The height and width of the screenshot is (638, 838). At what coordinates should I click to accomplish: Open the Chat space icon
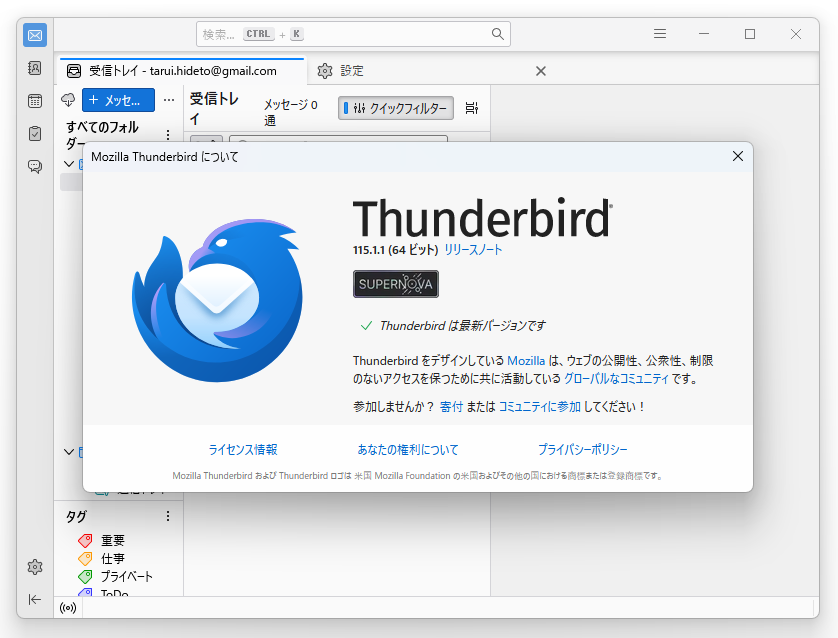click(x=35, y=166)
